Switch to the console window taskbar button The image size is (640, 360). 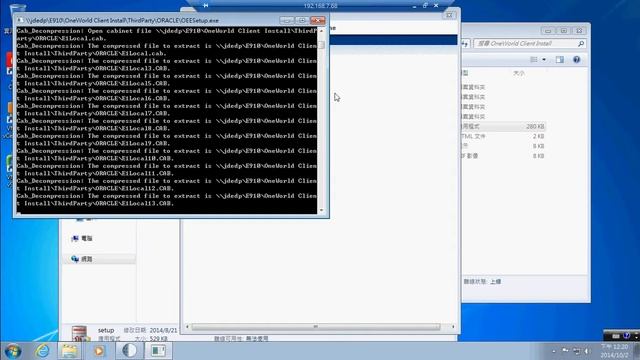[x=158, y=351]
